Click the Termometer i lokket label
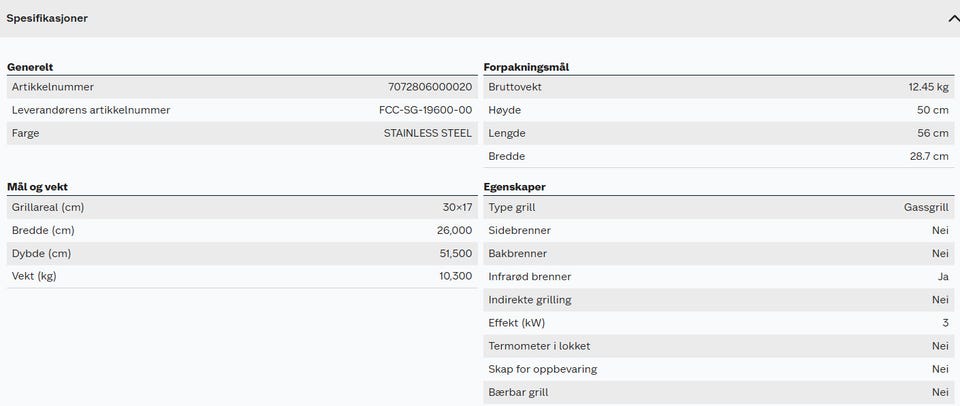The height and width of the screenshot is (406, 960). [539, 346]
